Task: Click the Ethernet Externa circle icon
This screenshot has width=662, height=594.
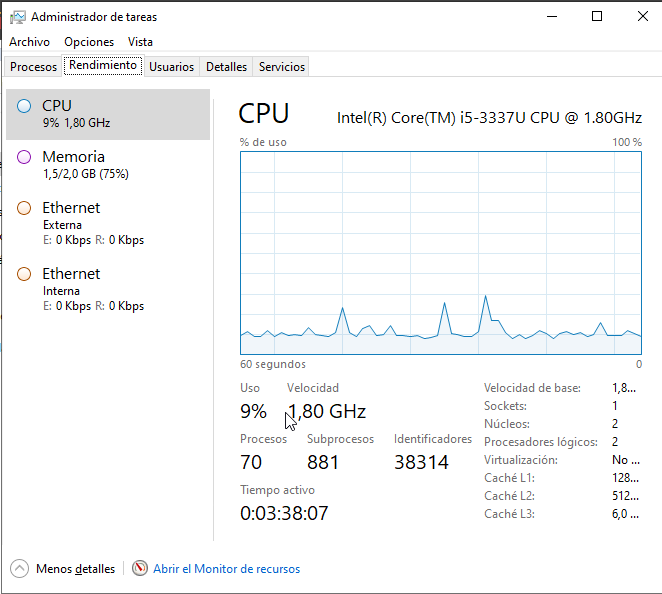Action: 24,208
